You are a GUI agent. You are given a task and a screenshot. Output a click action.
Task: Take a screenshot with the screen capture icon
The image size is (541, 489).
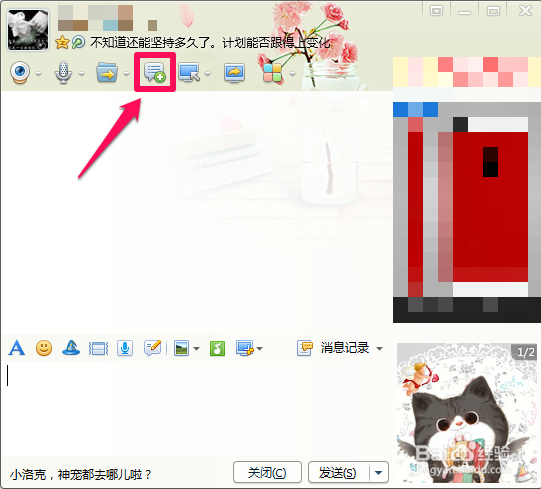click(245, 348)
